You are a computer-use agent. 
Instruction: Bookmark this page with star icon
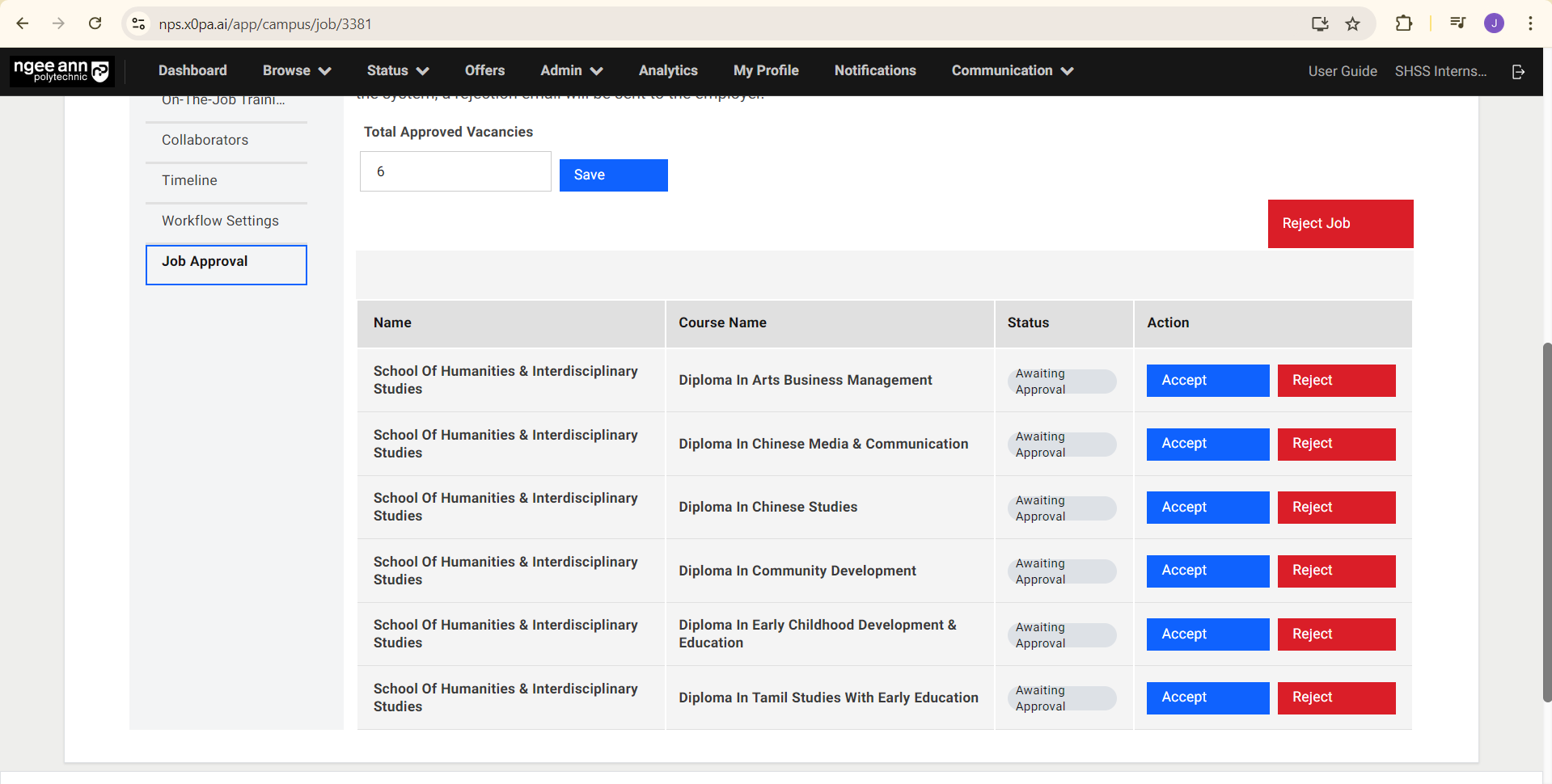pos(1352,24)
